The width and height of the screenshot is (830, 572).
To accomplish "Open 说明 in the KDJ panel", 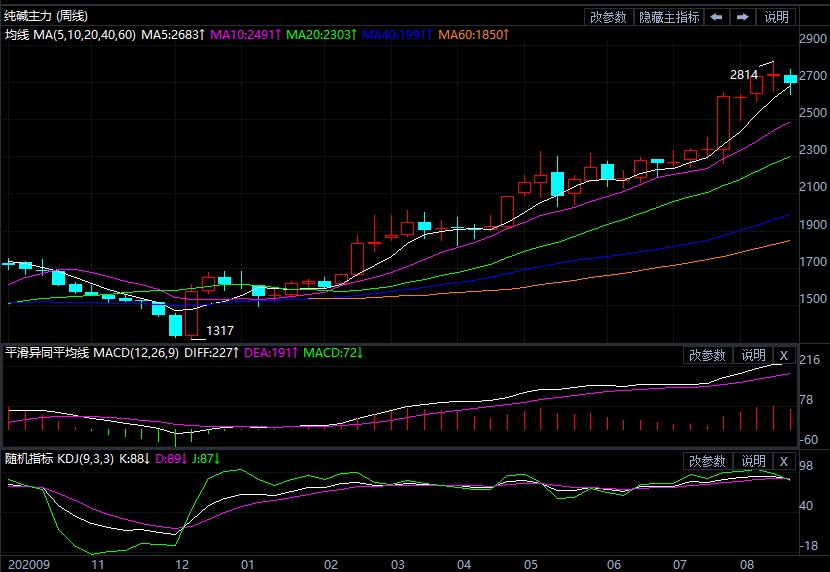I will pos(753,461).
